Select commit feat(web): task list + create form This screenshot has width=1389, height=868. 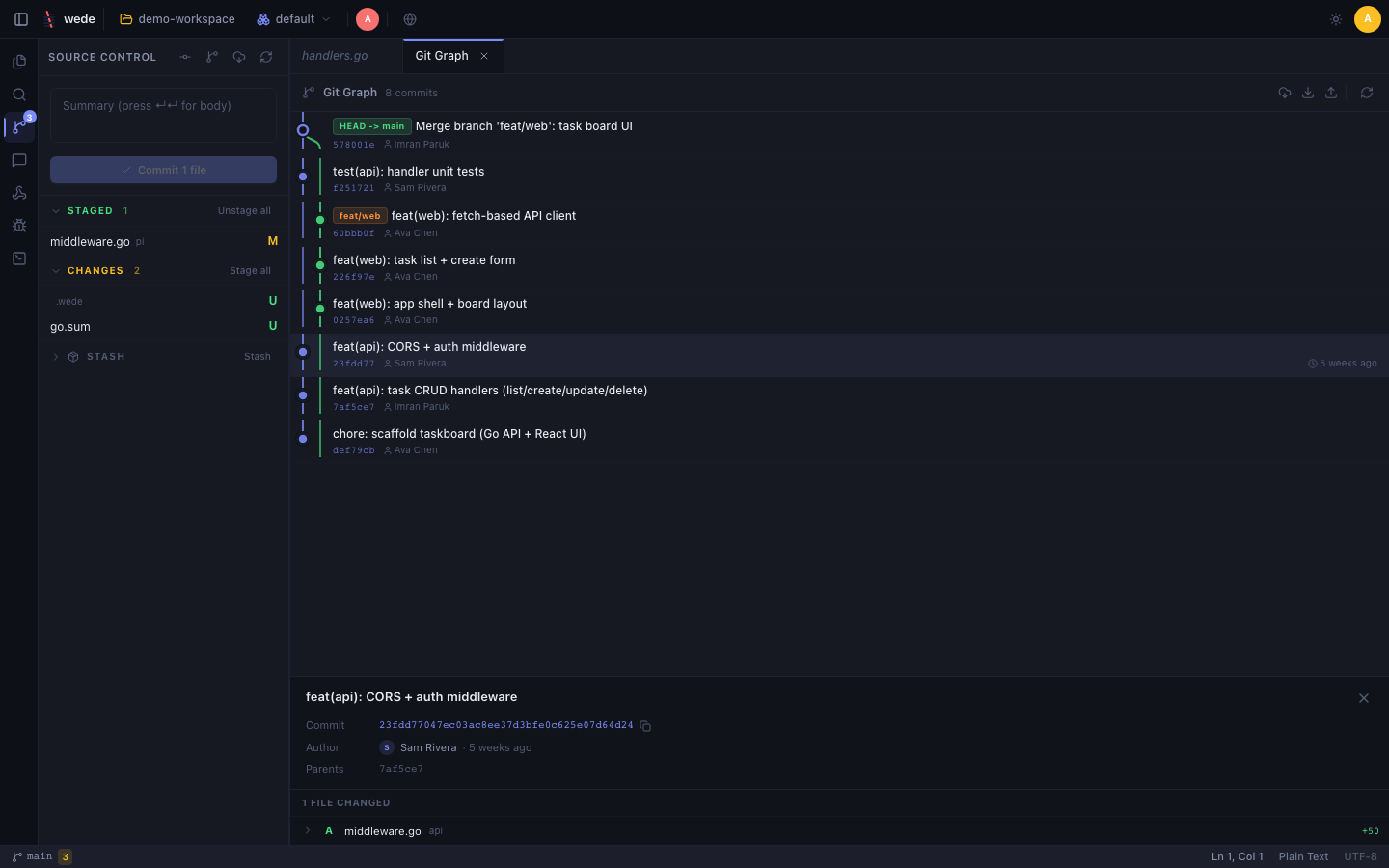pyautogui.click(x=839, y=267)
